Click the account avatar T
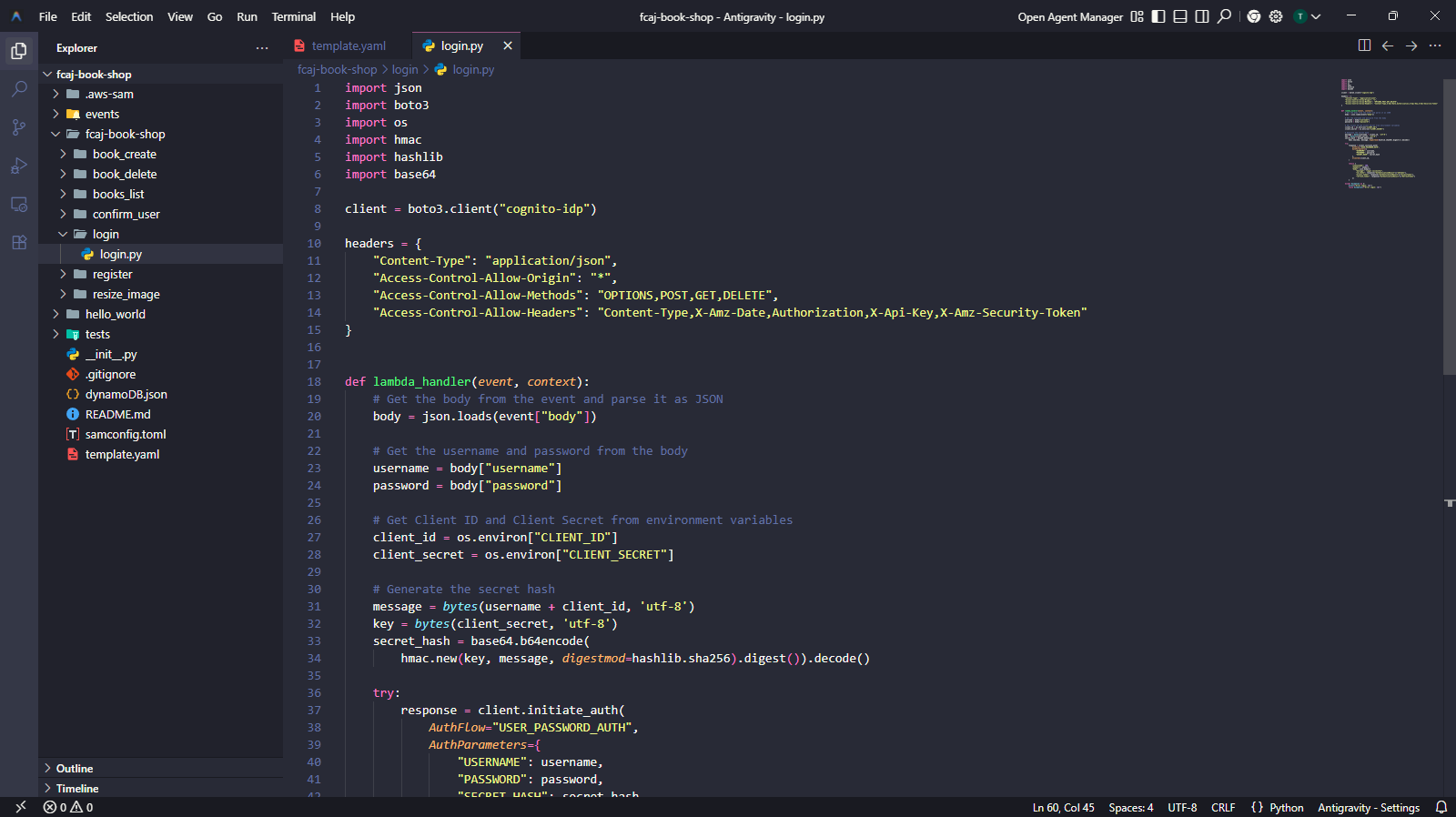This screenshot has height=817, width=1456. pos(1300,16)
